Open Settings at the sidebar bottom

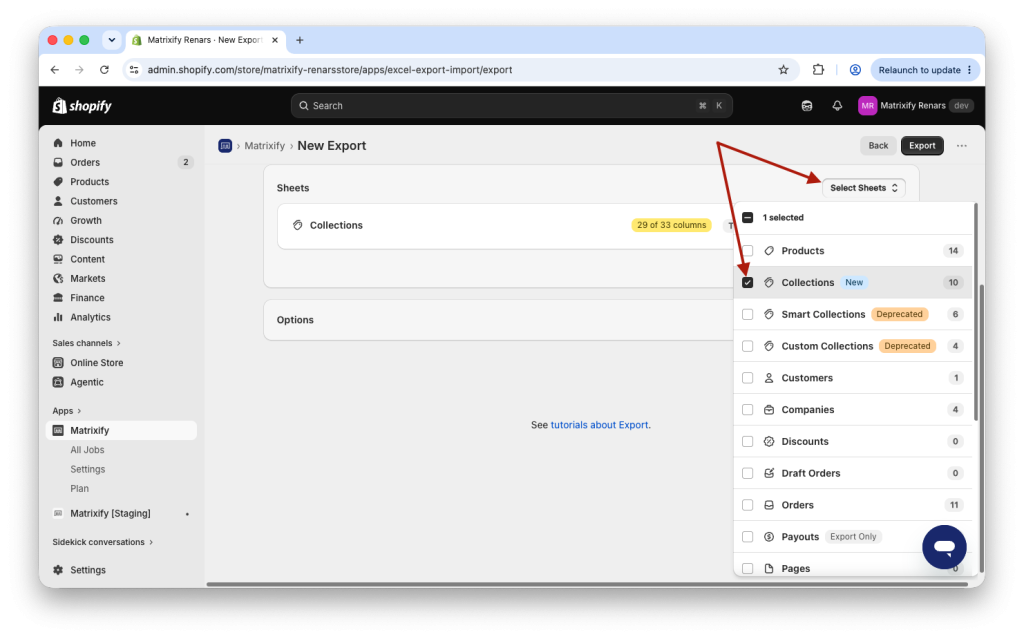88,570
